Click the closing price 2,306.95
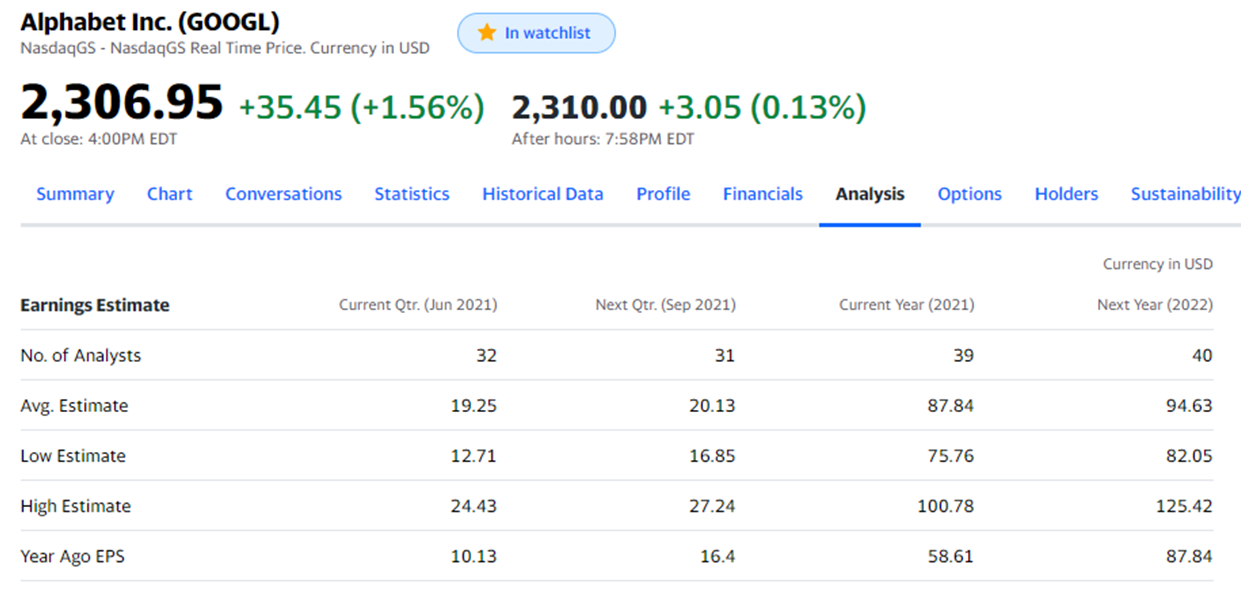 (122, 102)
